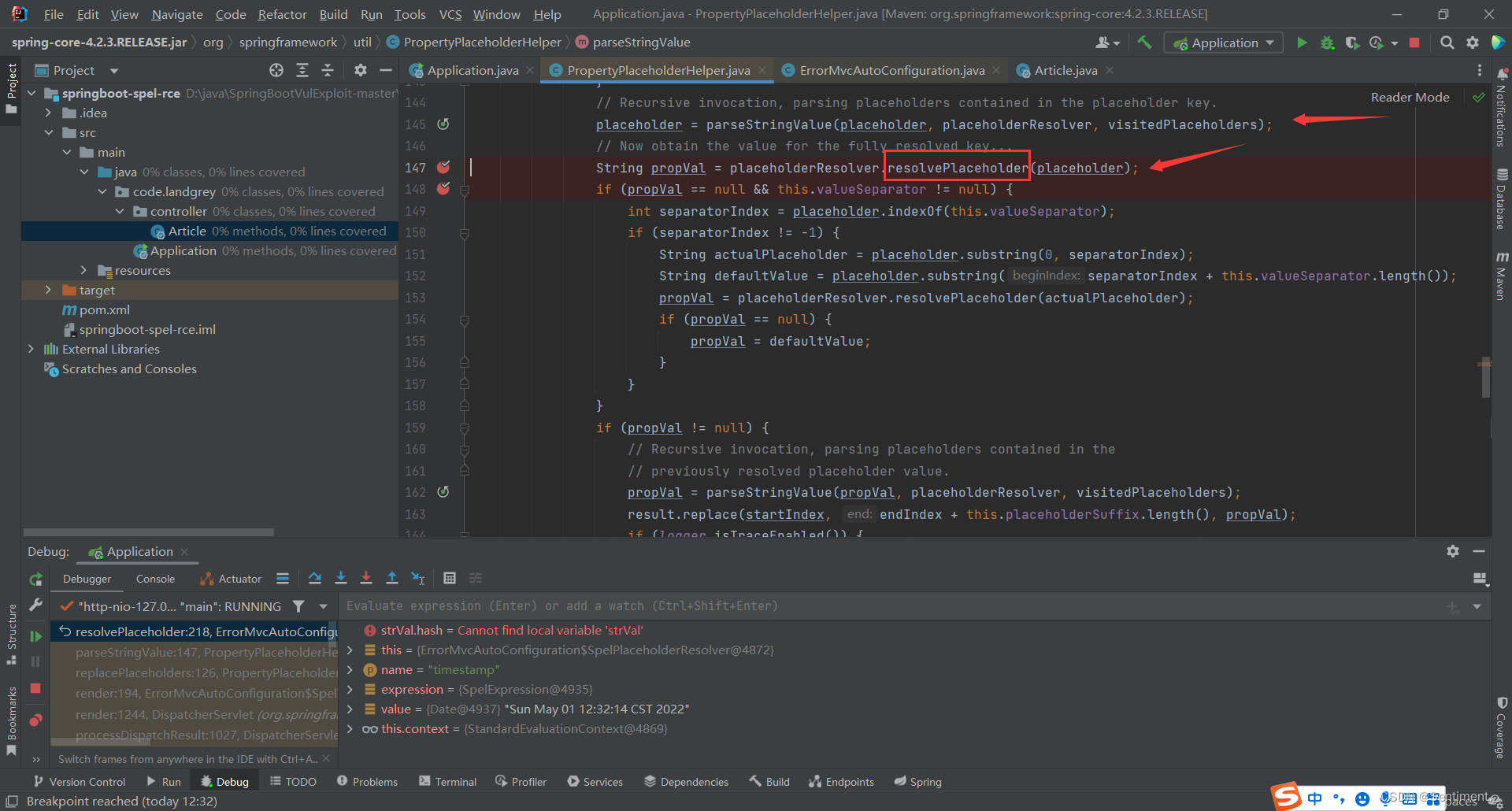Click Select Opened File target icon
Screen dimensions: 1512x811
[276, 70]
